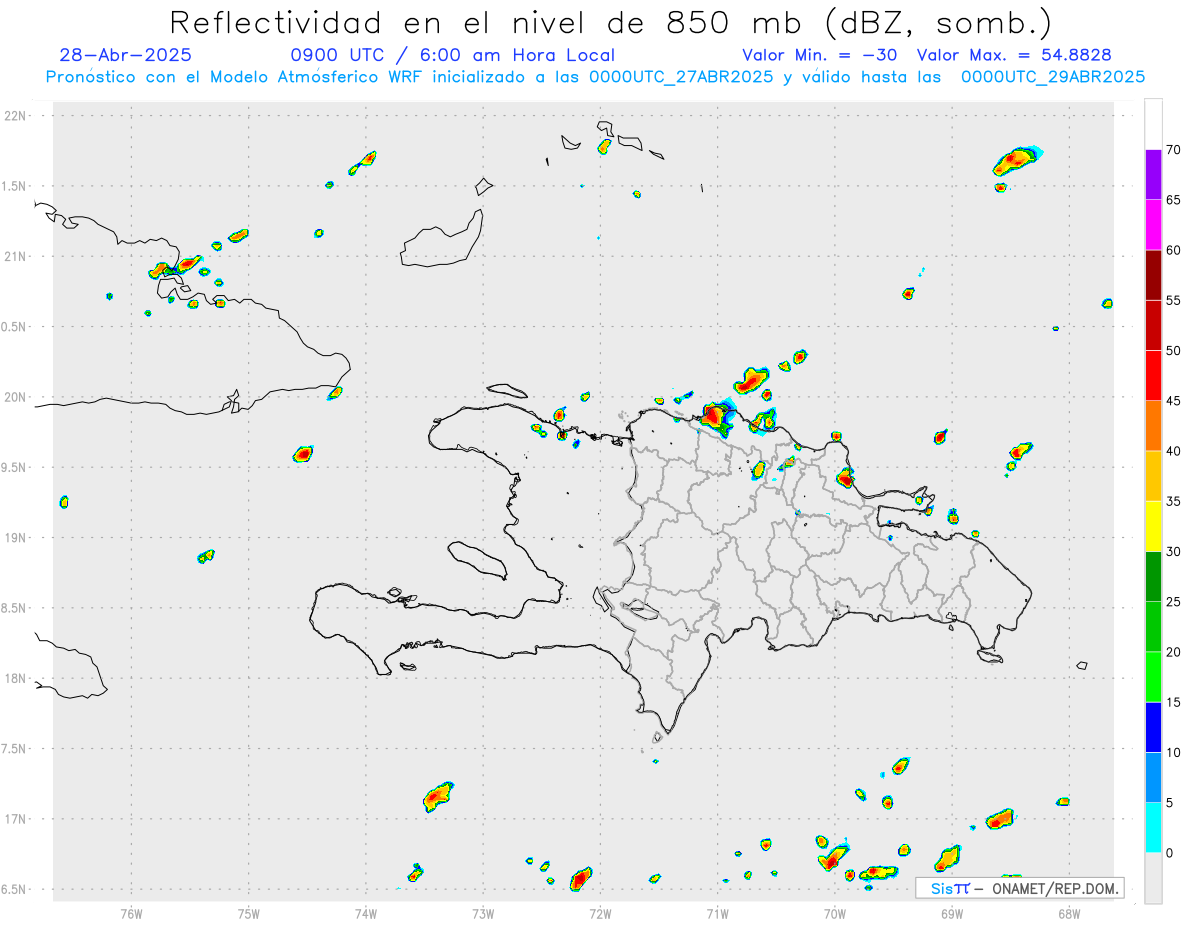Click the '18N' latitude axis label
The image size is (1200, 927).
pyautogui.click(x=16, y=678)
